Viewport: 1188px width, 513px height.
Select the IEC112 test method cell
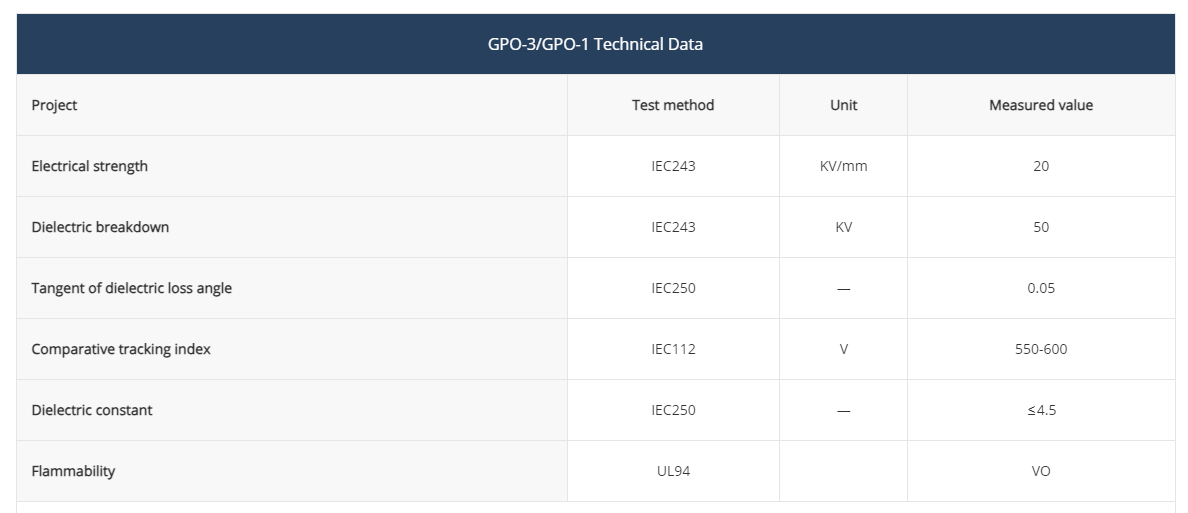[673, 349]
